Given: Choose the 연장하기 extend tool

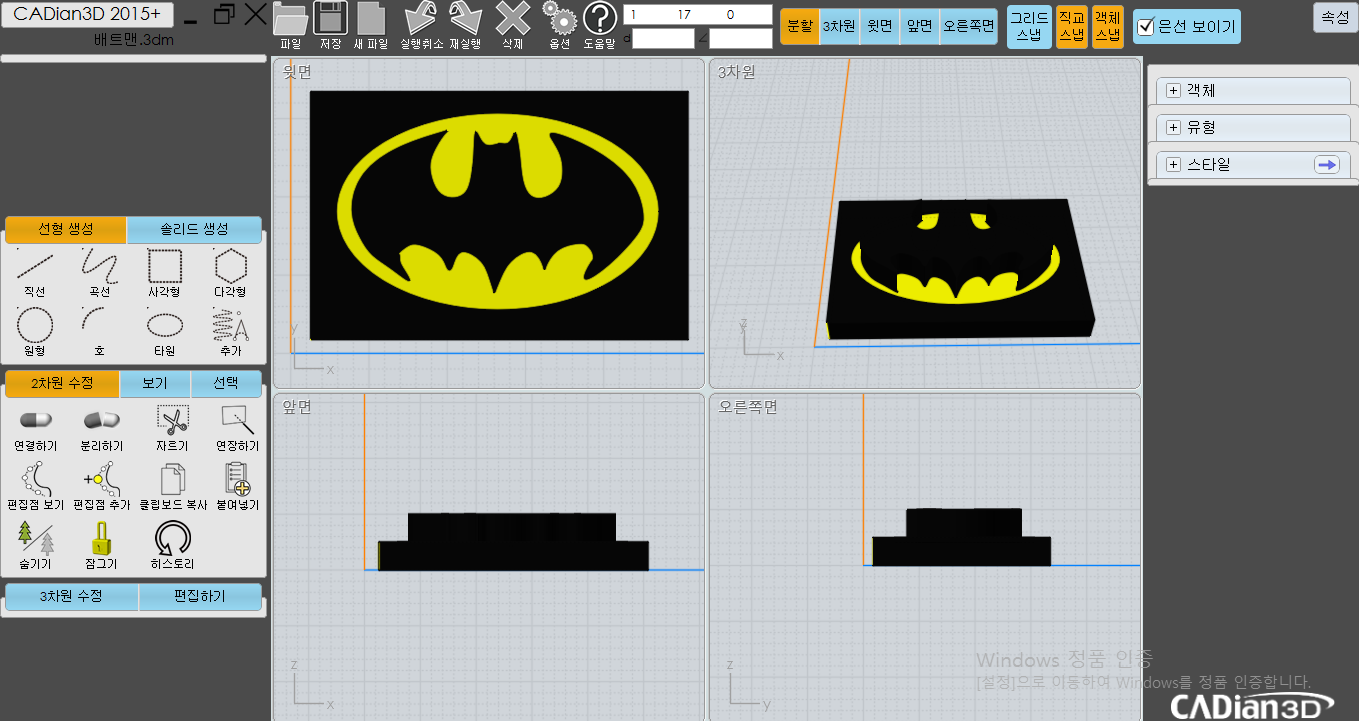Looking at the screenshot, I should 237,428.
